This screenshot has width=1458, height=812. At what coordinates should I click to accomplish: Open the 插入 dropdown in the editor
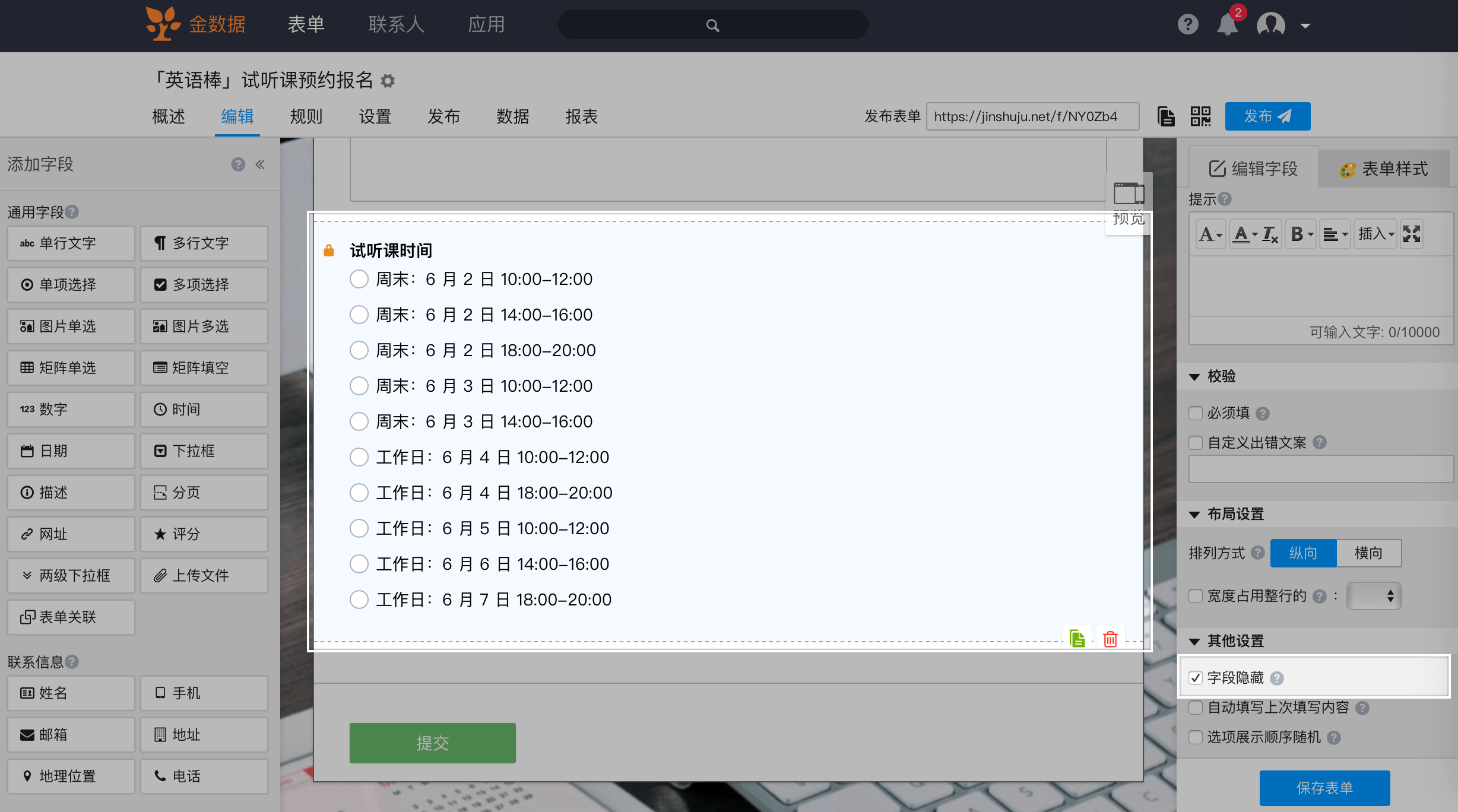(1375, 234)
